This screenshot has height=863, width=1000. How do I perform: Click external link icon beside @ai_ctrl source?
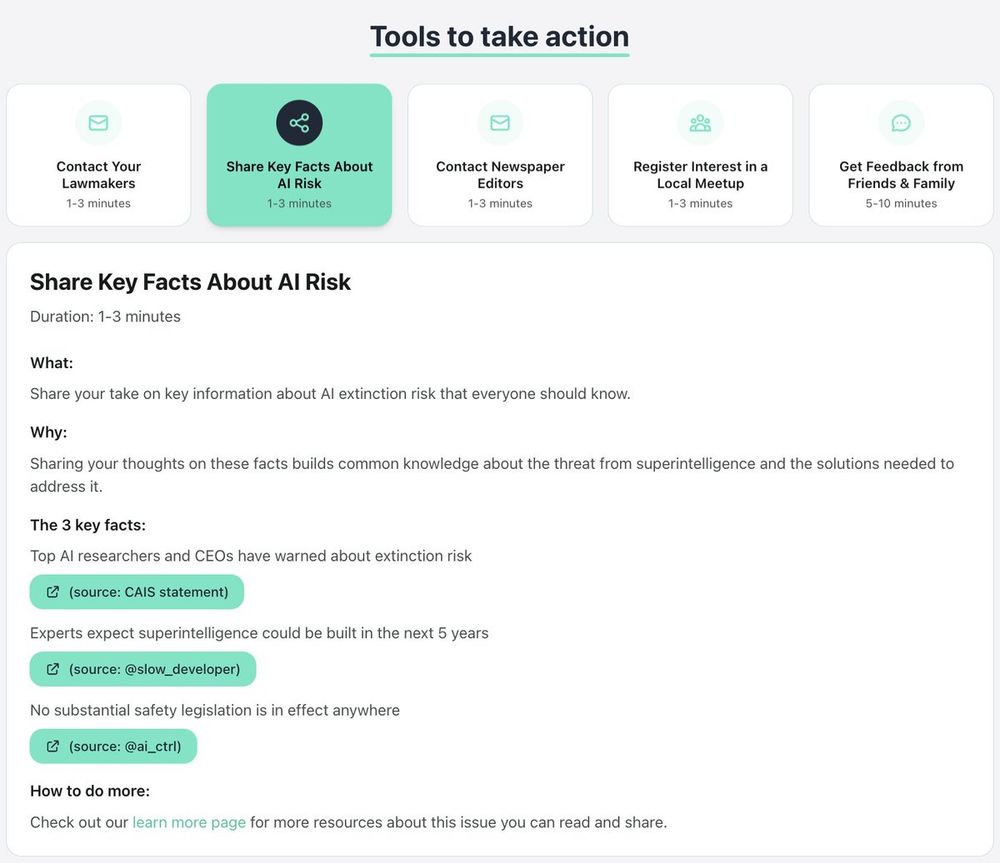click(x=53, y=746)
